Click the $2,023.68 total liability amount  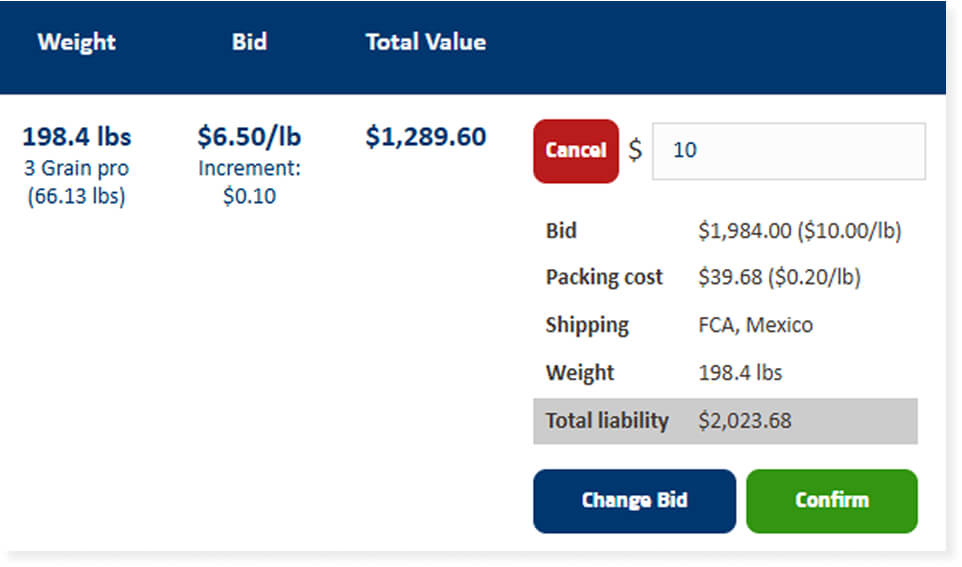point(744,420)
